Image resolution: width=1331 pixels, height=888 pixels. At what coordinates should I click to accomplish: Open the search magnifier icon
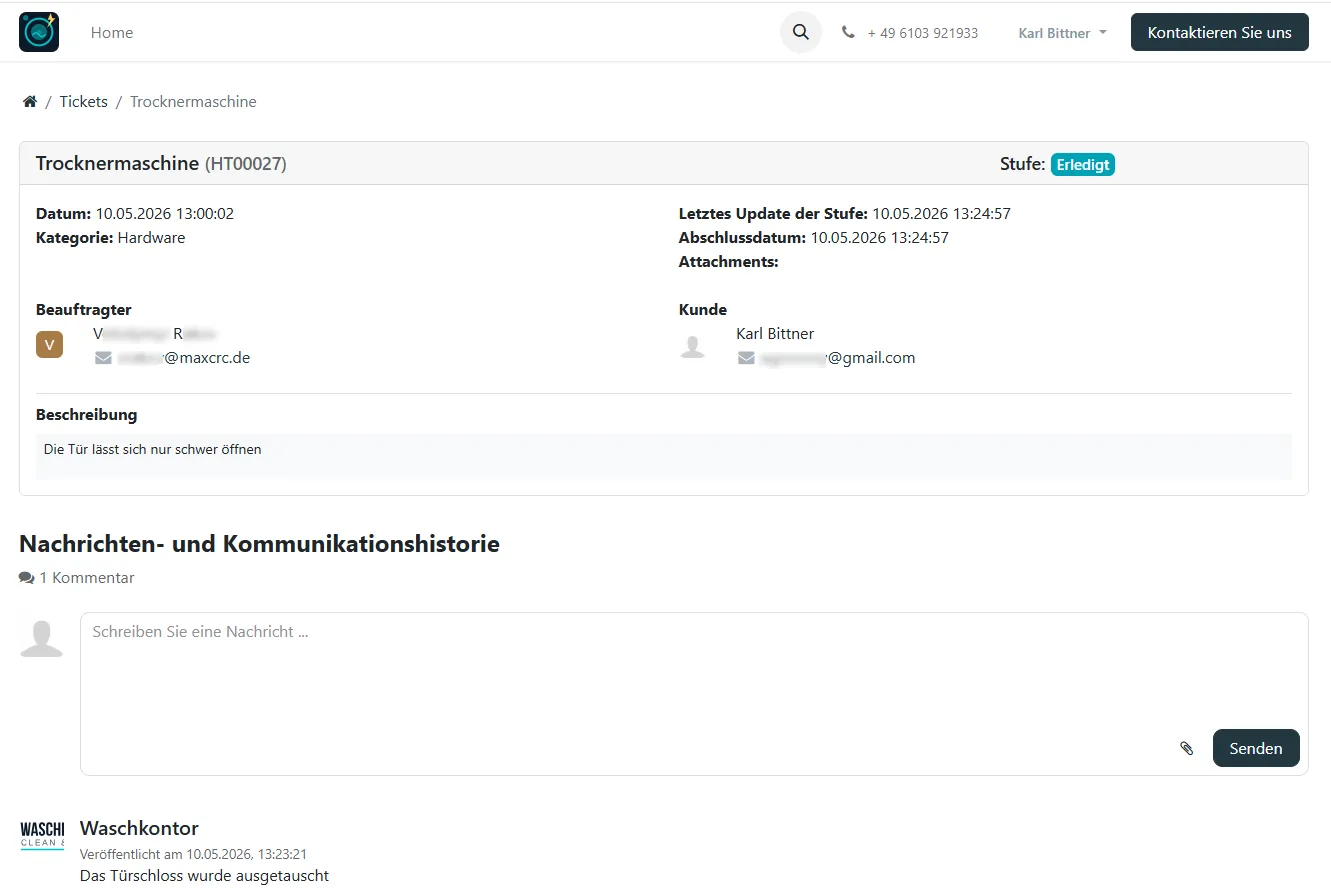click(800, 32)
